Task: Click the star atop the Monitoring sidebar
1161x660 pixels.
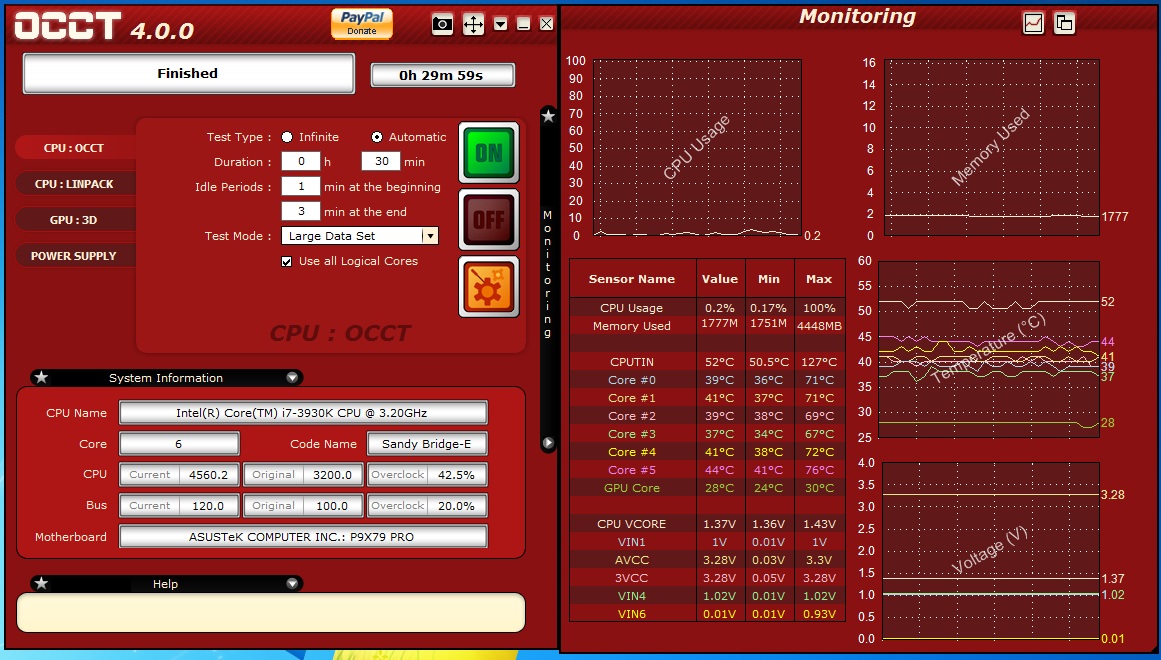Action: (548, 116)
